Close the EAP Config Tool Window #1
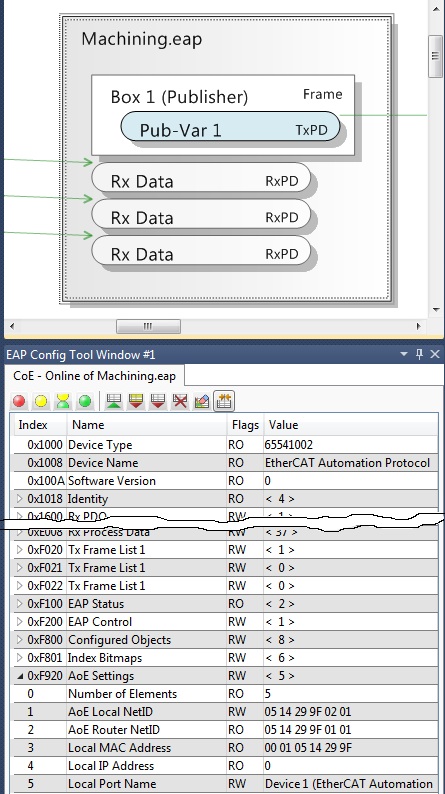The width and height of the screenshot is (445, 794). coord(435,354)
